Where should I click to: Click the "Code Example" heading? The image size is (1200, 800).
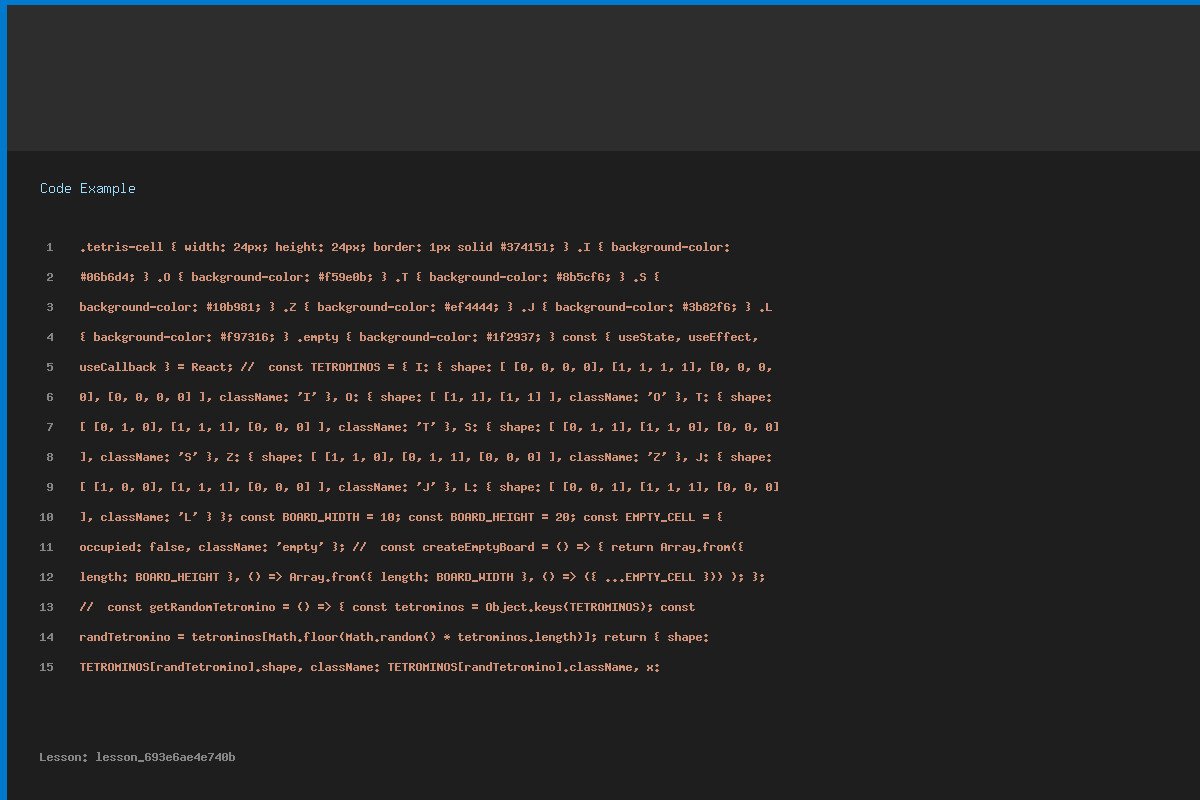point(88,188)
